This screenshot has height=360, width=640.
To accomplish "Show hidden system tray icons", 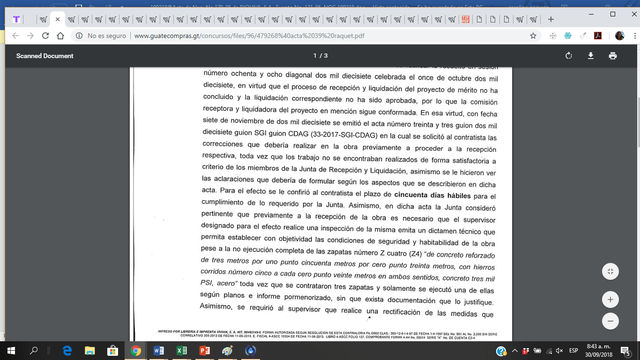I will pyautogui.click(x=515, y=351).
